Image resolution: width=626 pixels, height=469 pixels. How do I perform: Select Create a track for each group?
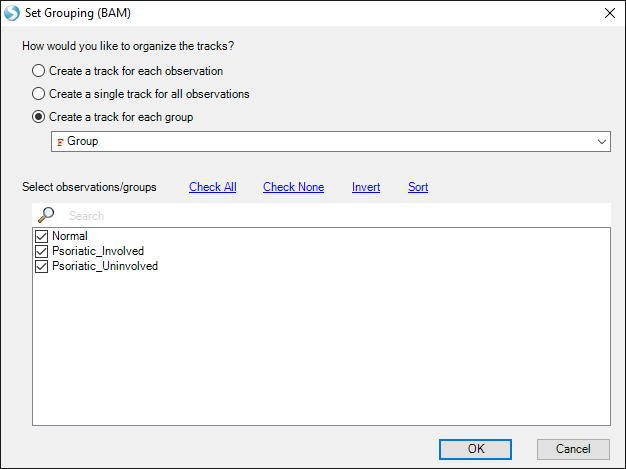(x=38, y=117)
